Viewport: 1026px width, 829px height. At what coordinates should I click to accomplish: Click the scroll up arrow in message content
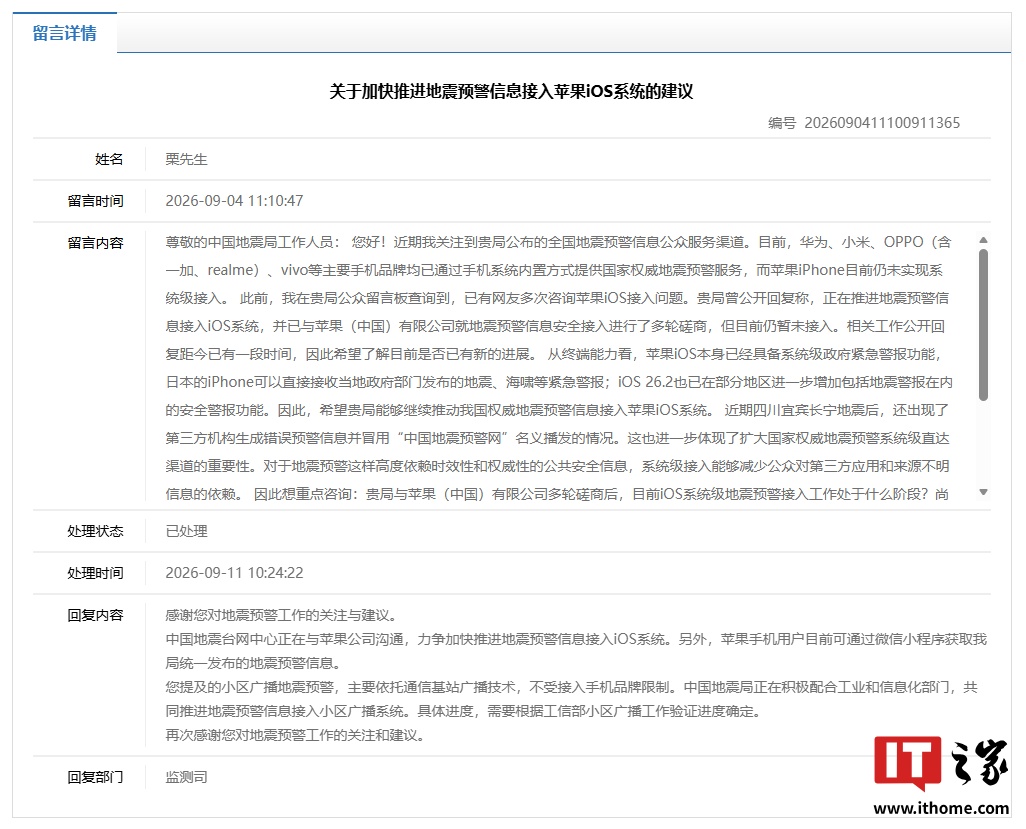click(983, 240)
